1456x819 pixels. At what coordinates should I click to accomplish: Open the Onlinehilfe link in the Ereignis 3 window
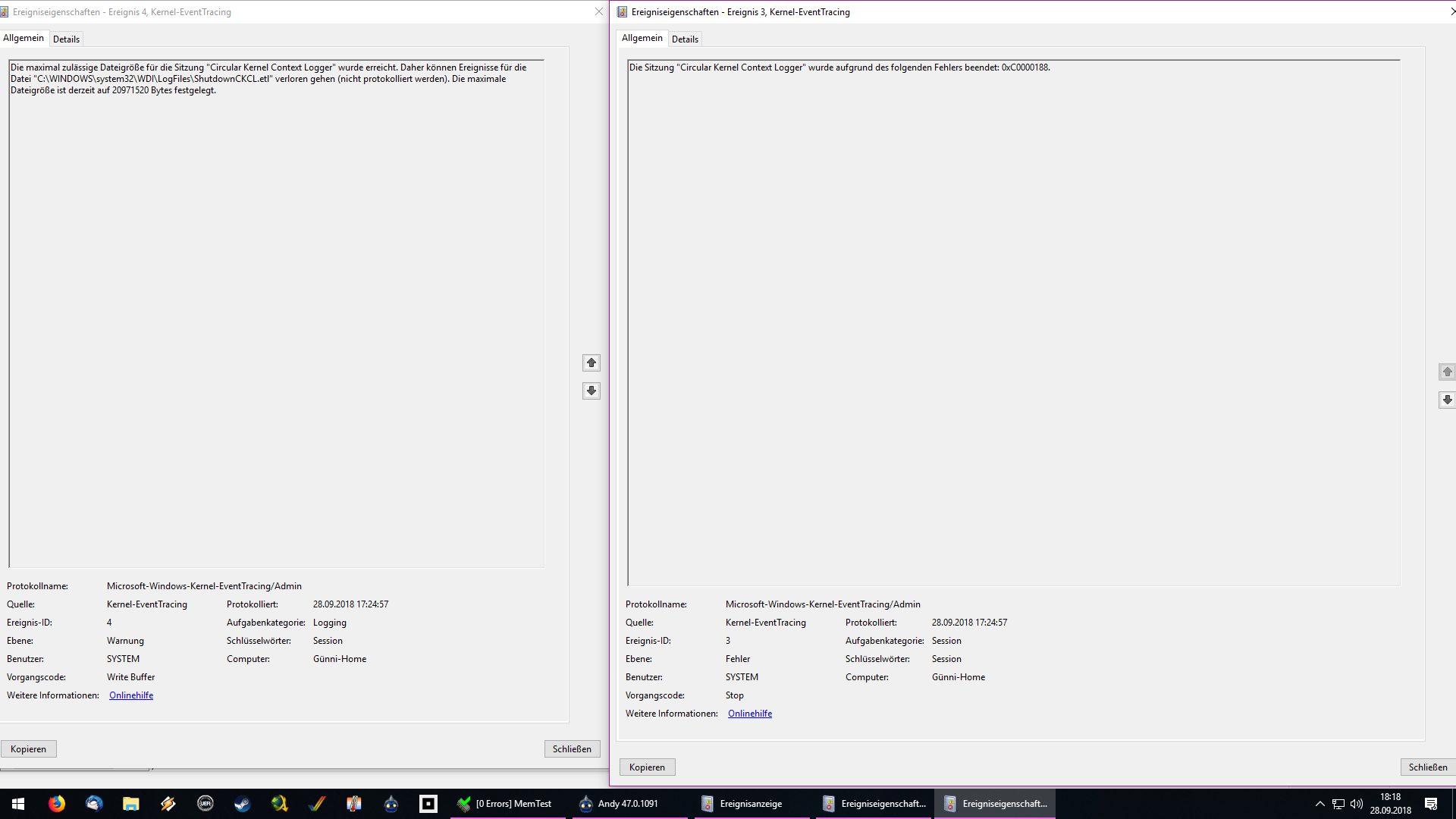pos(749,714)
